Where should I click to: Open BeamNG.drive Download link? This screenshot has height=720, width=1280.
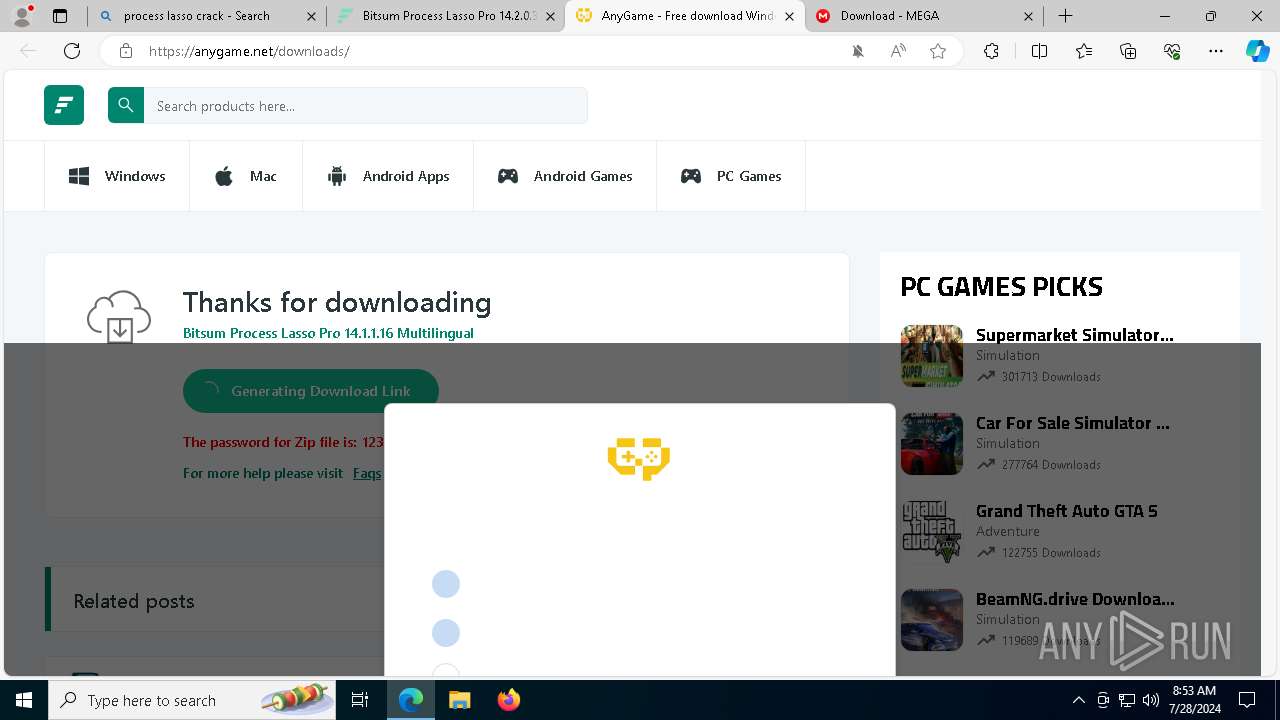[x=1075, y=599]
